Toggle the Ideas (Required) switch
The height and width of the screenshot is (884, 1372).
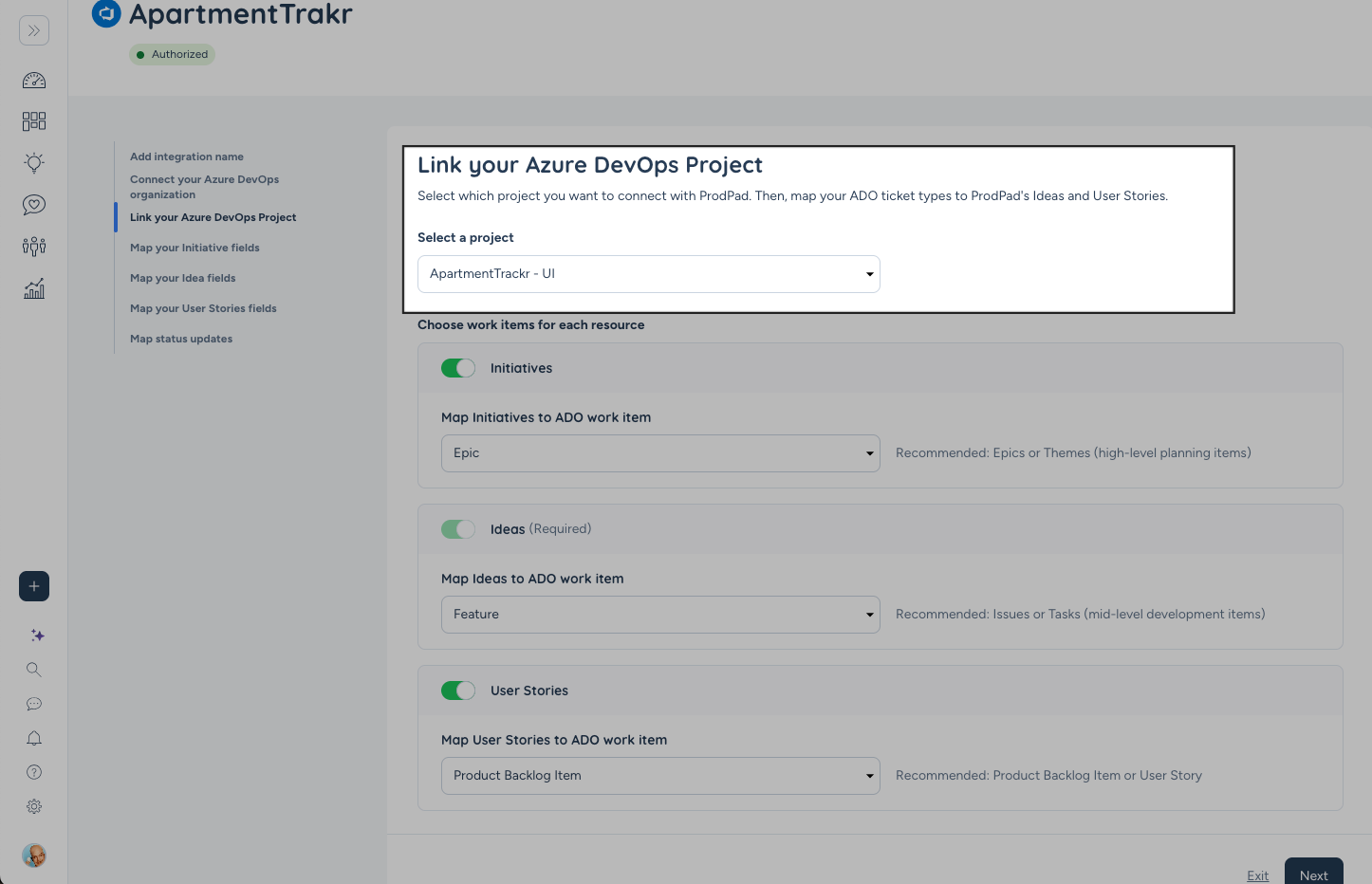point(458,529)
